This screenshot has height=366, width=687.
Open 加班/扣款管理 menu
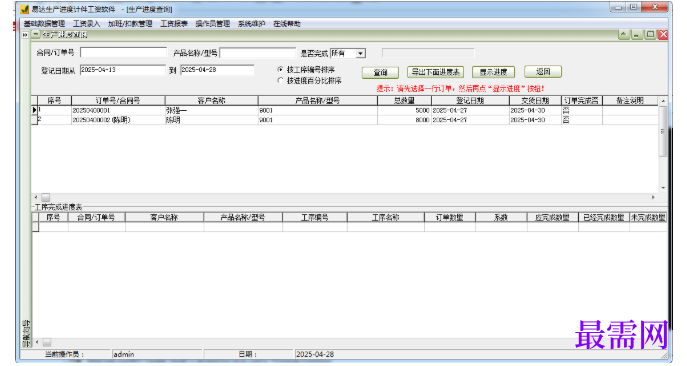pos(130,24)
